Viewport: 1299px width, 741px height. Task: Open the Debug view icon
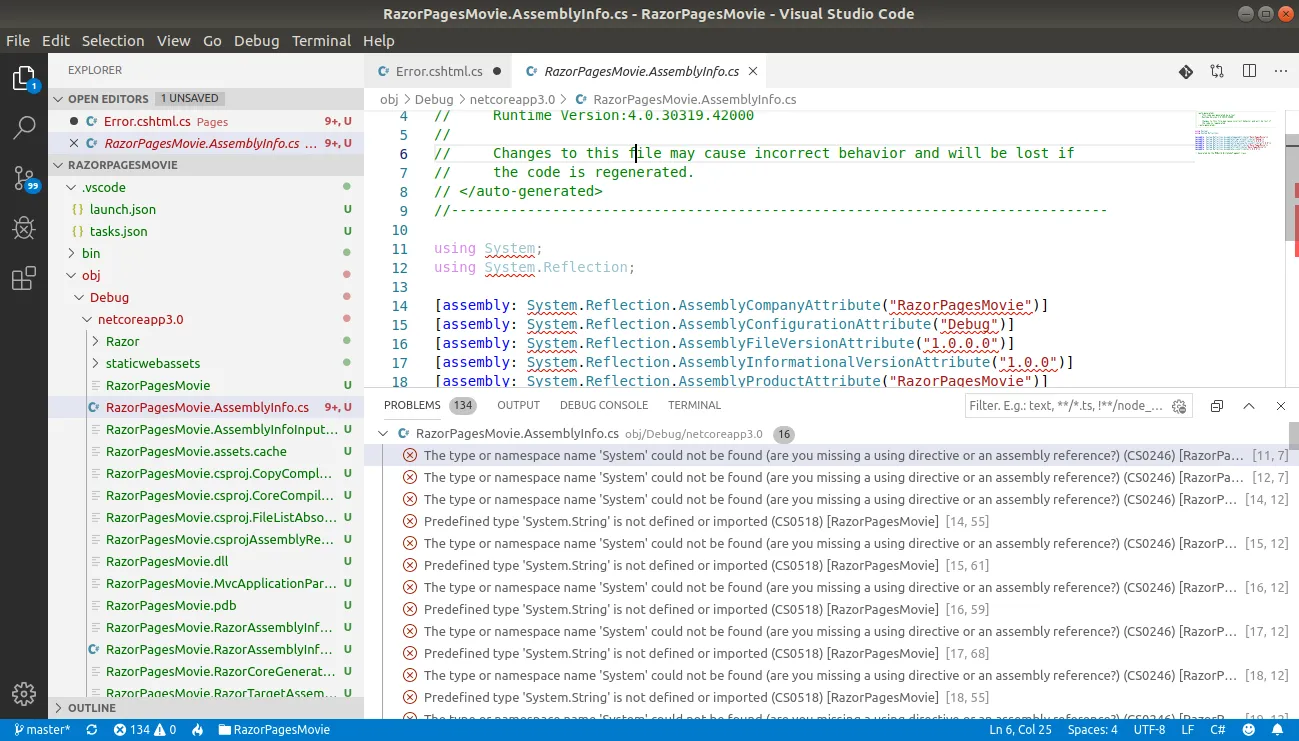[24, 229]
